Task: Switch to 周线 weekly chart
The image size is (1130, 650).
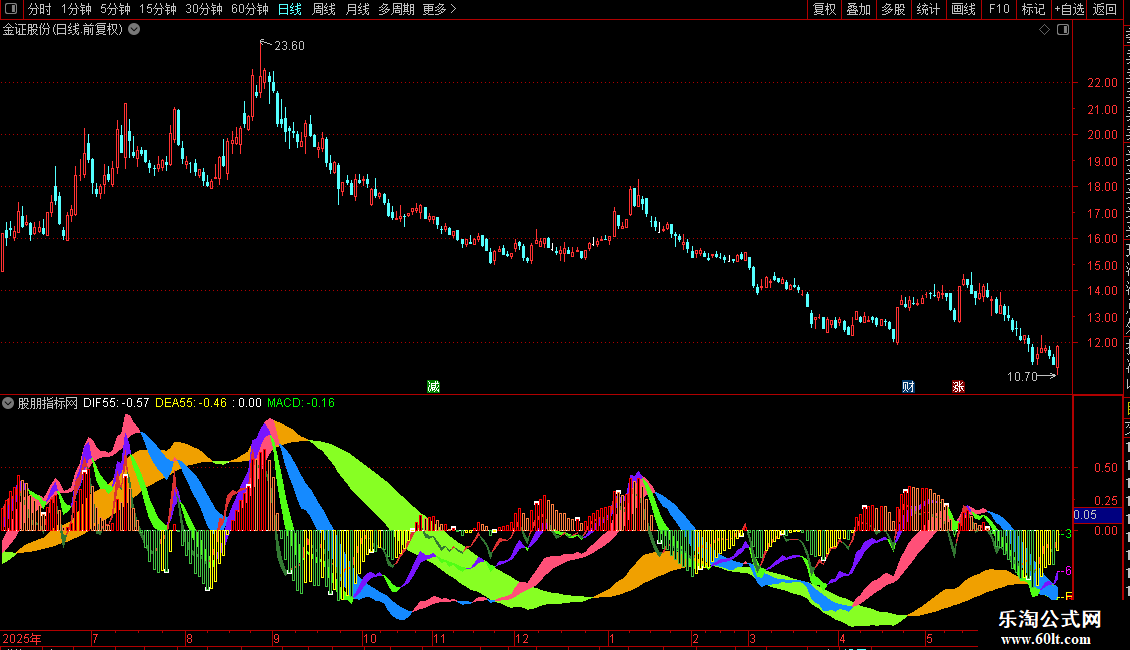Action: coord(324,9)
